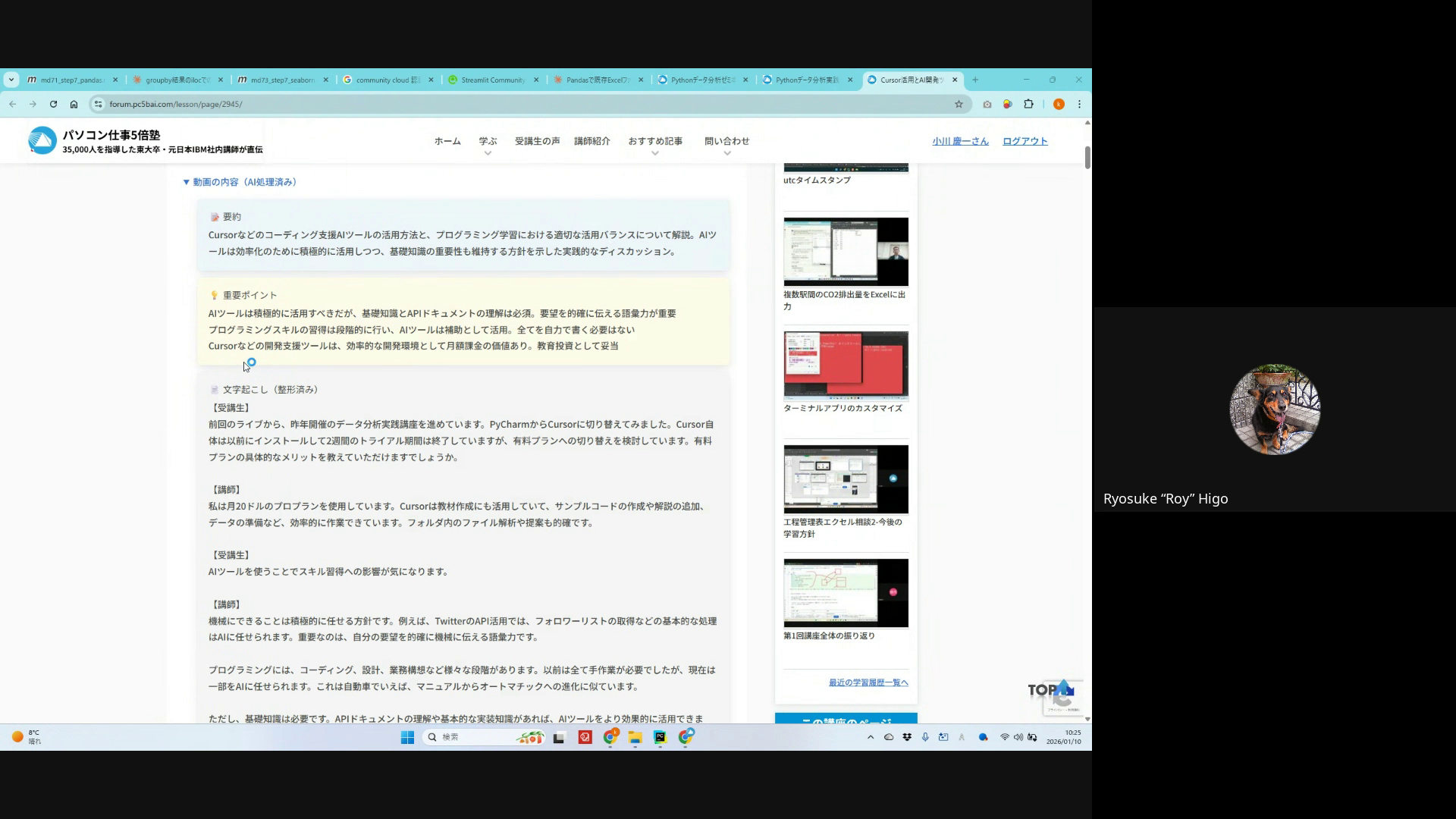Image resolution: width=1456 pixels, height=819 pixels.
Task: Click the ログアウト link
Action: (x=1025, y=141)
